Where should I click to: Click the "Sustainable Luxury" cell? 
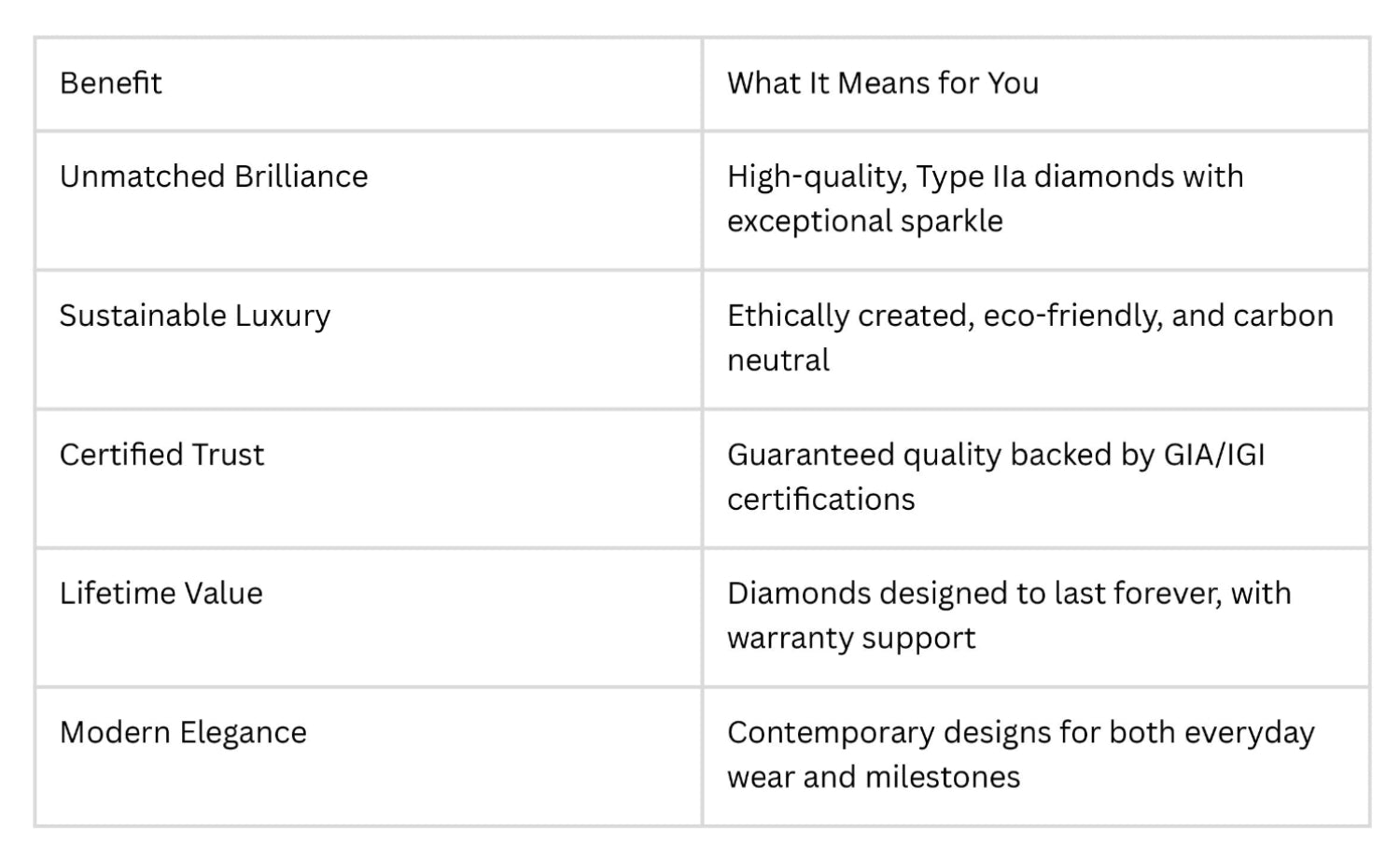(x=195, y=316)
